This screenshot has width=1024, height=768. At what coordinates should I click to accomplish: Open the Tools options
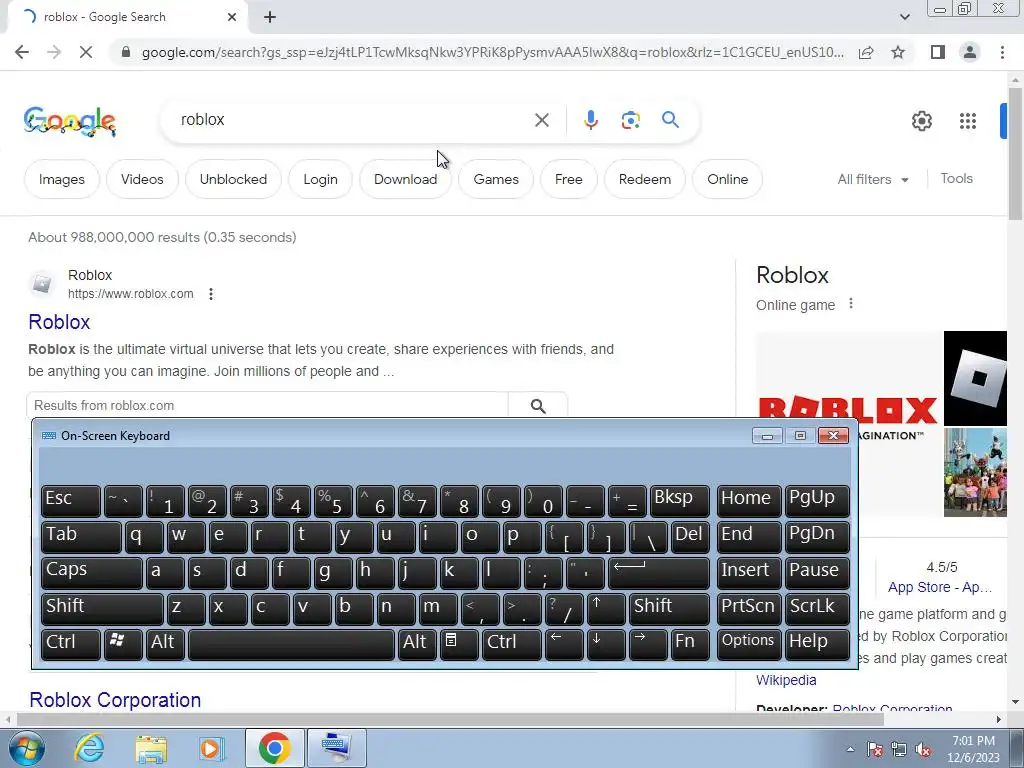click(x=956, y=178)
